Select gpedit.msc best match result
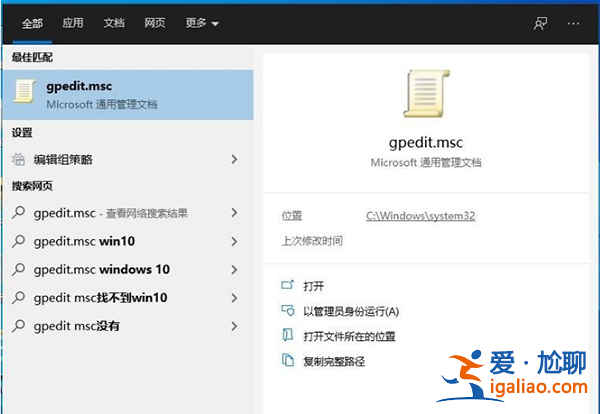This screenshot has height=414, width=600. 128,95
